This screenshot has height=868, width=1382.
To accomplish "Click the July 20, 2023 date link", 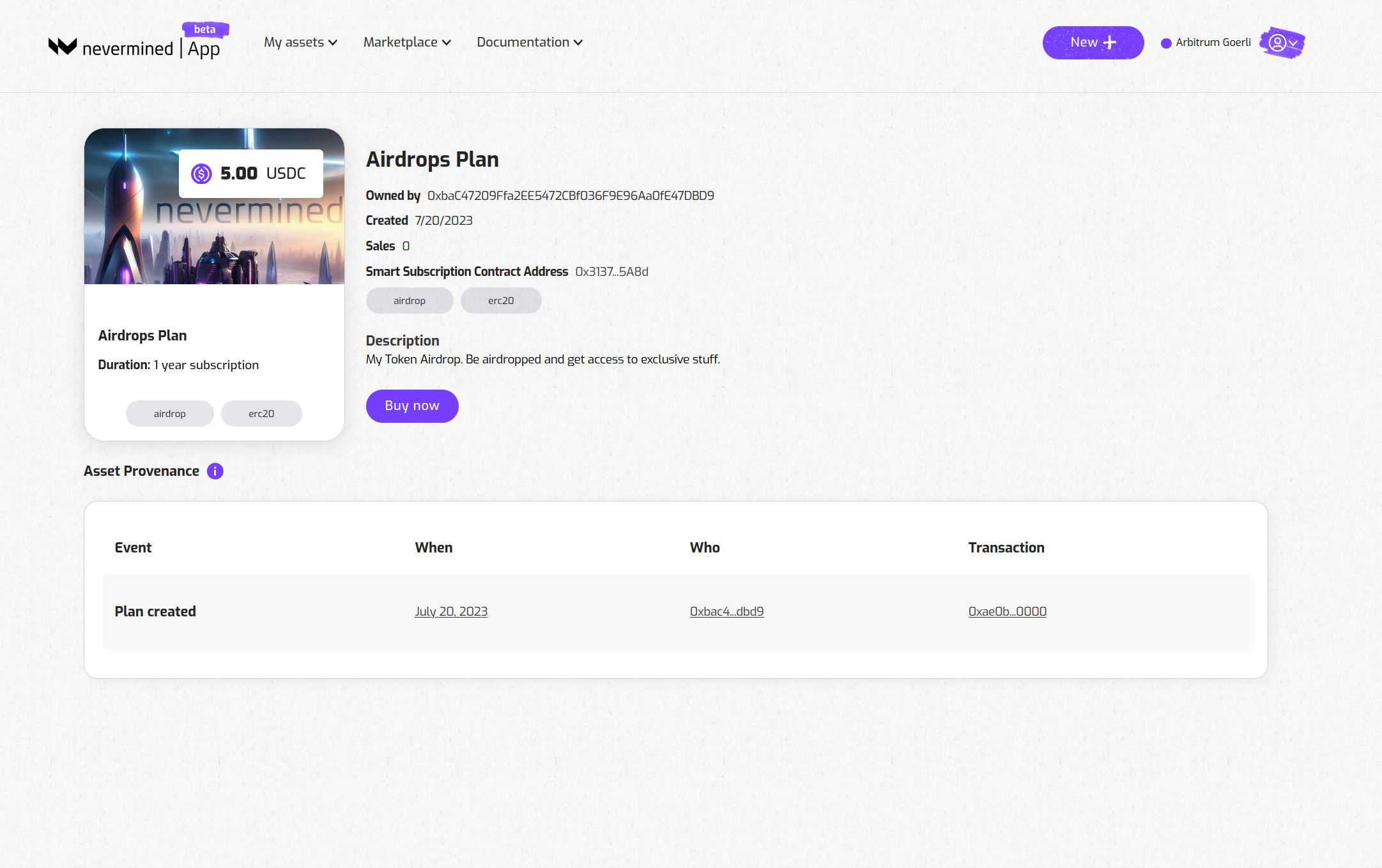I will click(451, 611).
